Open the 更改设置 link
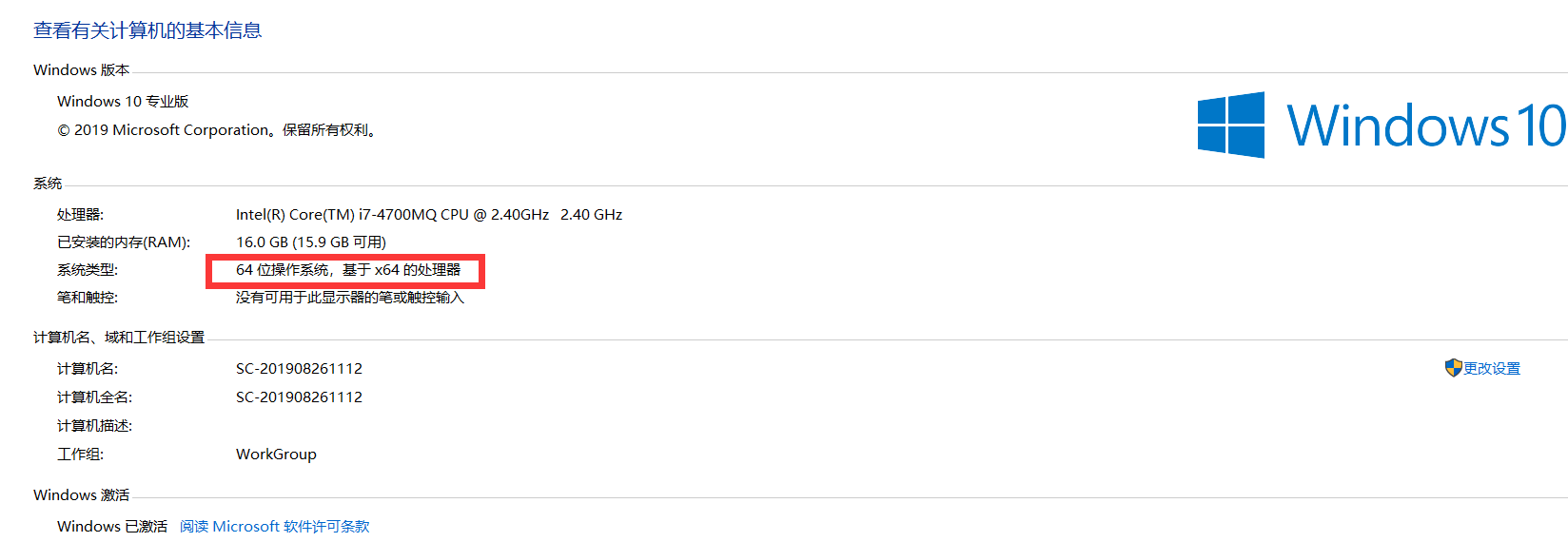 [x=1492, y=368]
